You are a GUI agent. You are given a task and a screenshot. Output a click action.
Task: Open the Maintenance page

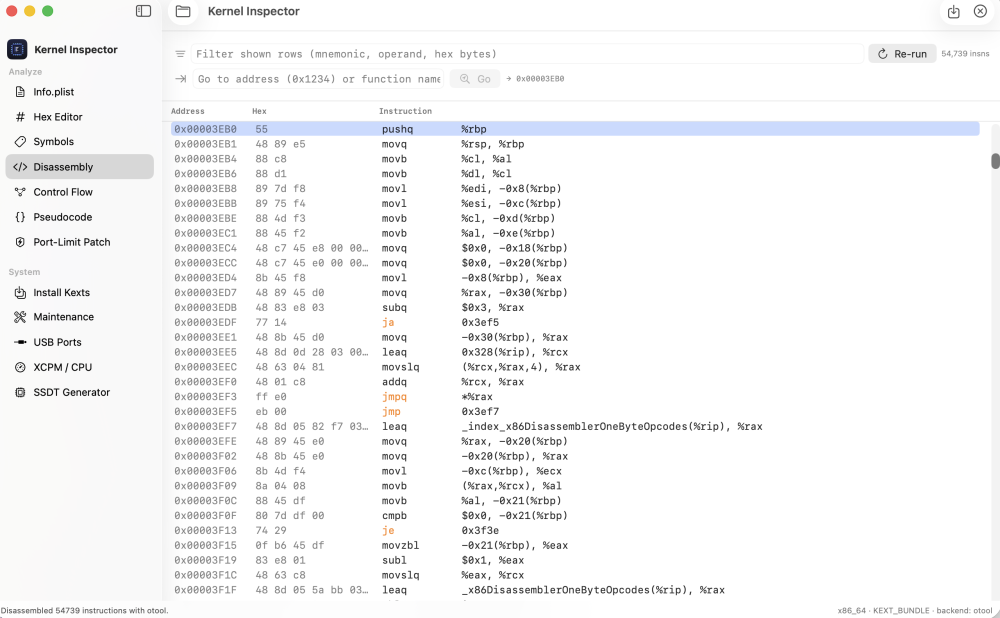point(80,317)
